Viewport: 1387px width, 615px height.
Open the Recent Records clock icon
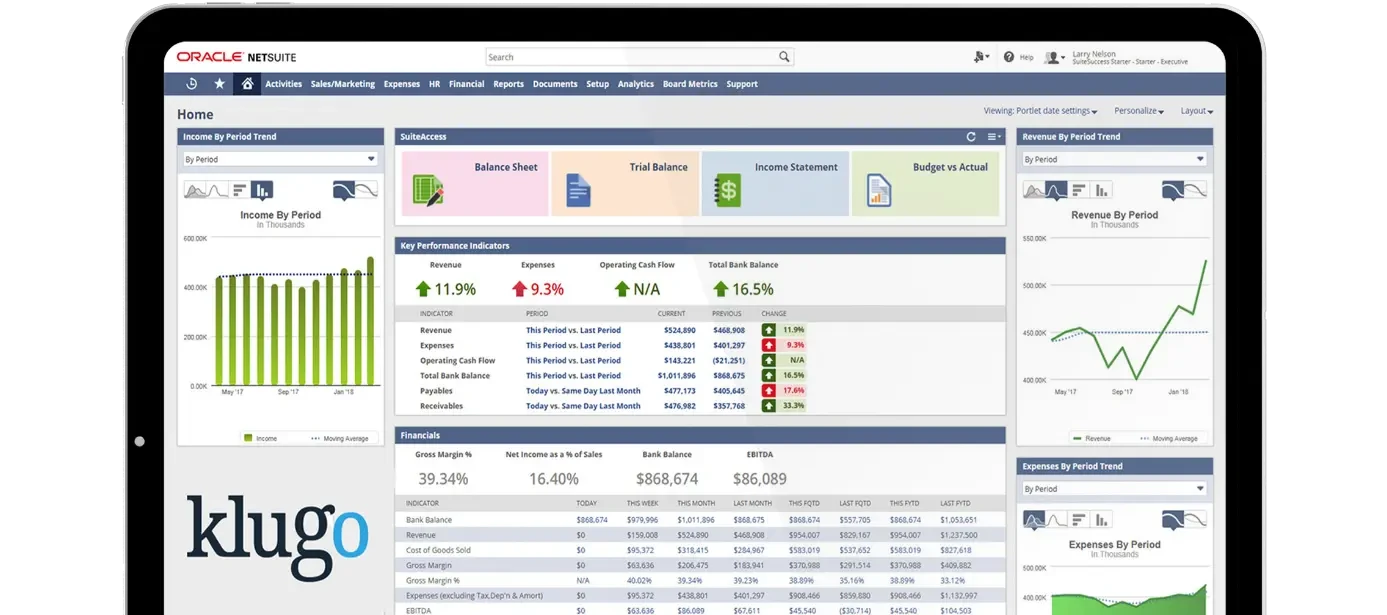(192, 84)
